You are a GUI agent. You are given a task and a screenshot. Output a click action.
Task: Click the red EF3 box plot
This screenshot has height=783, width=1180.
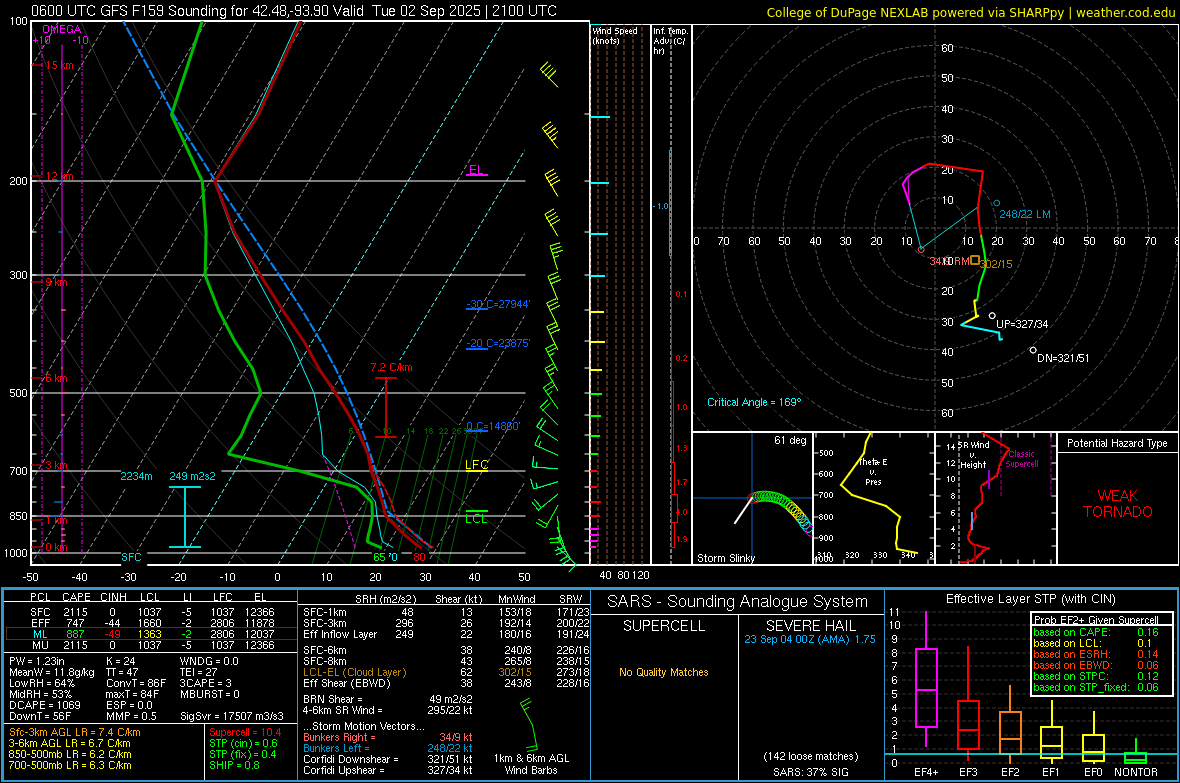[968, 703]
